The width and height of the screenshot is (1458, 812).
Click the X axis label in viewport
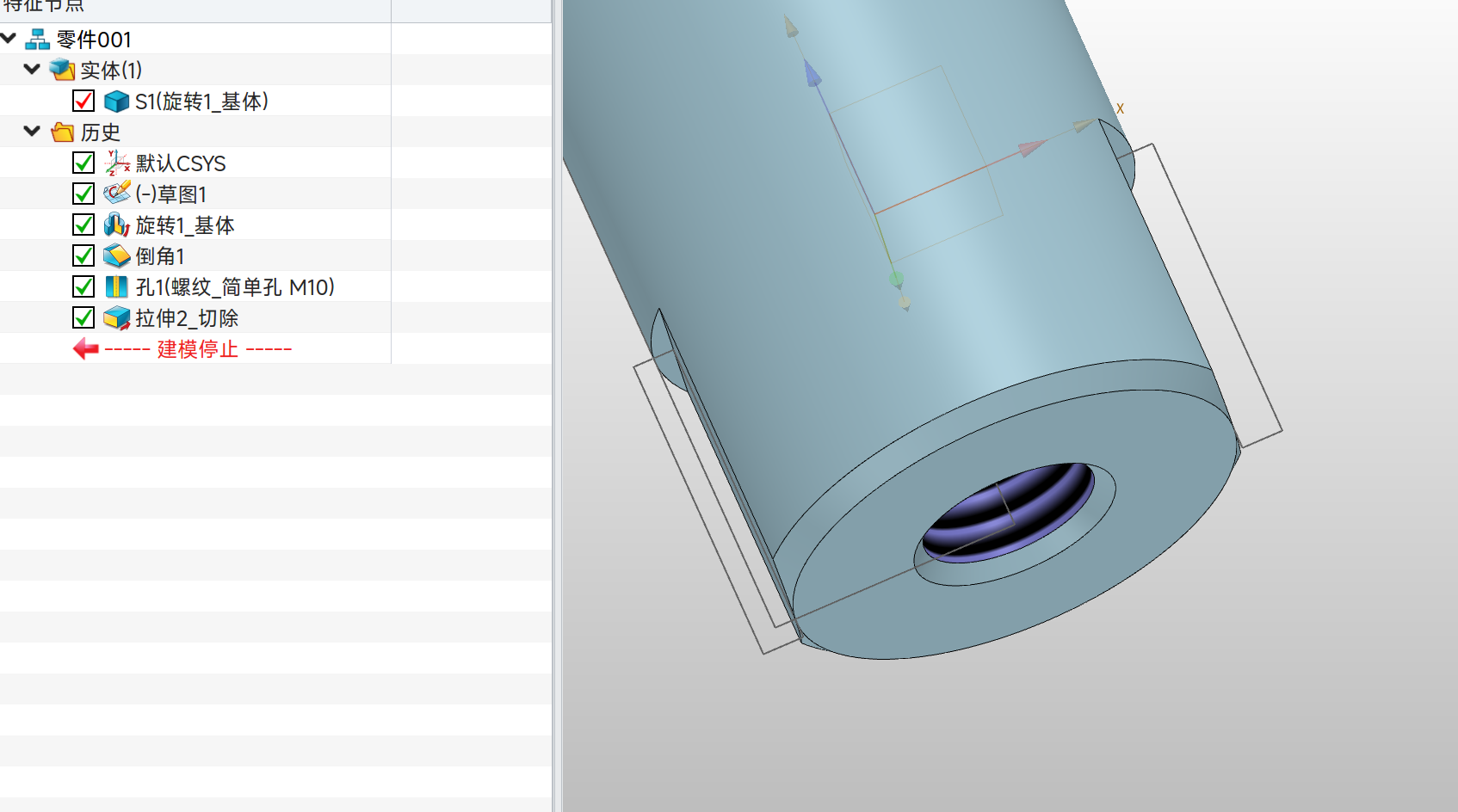pyautogui.click(x=1120, y=108)
